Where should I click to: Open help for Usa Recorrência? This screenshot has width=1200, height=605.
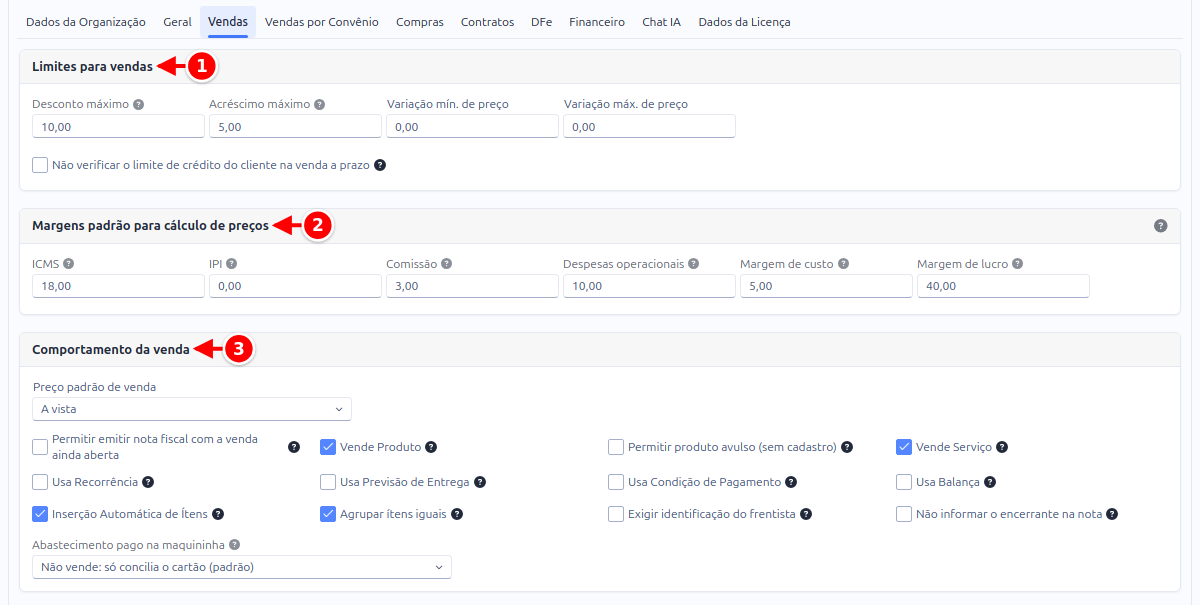tap(148, 482)
